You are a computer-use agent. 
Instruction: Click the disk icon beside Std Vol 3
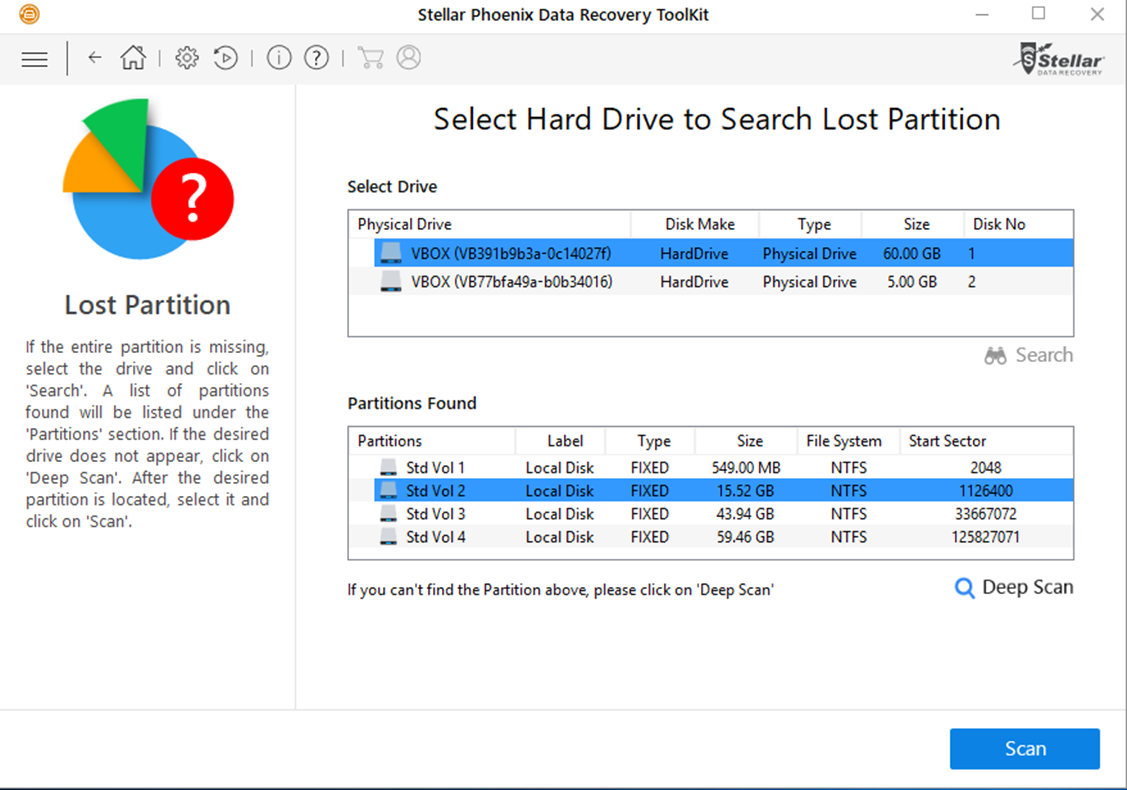point(388,513)
